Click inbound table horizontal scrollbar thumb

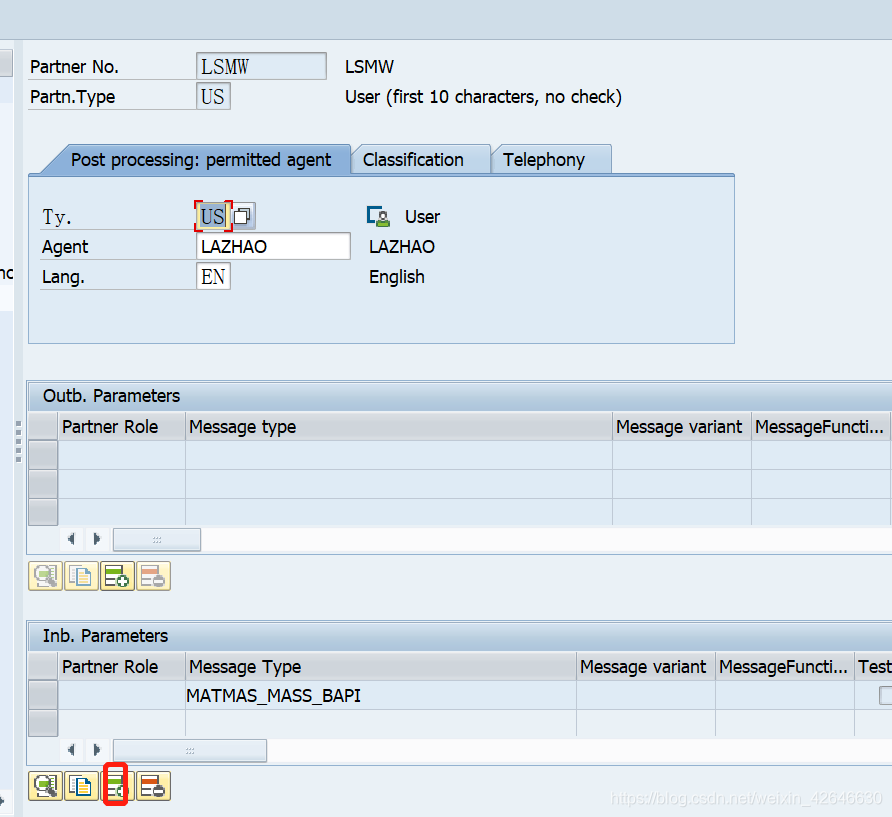coord(190,750)
